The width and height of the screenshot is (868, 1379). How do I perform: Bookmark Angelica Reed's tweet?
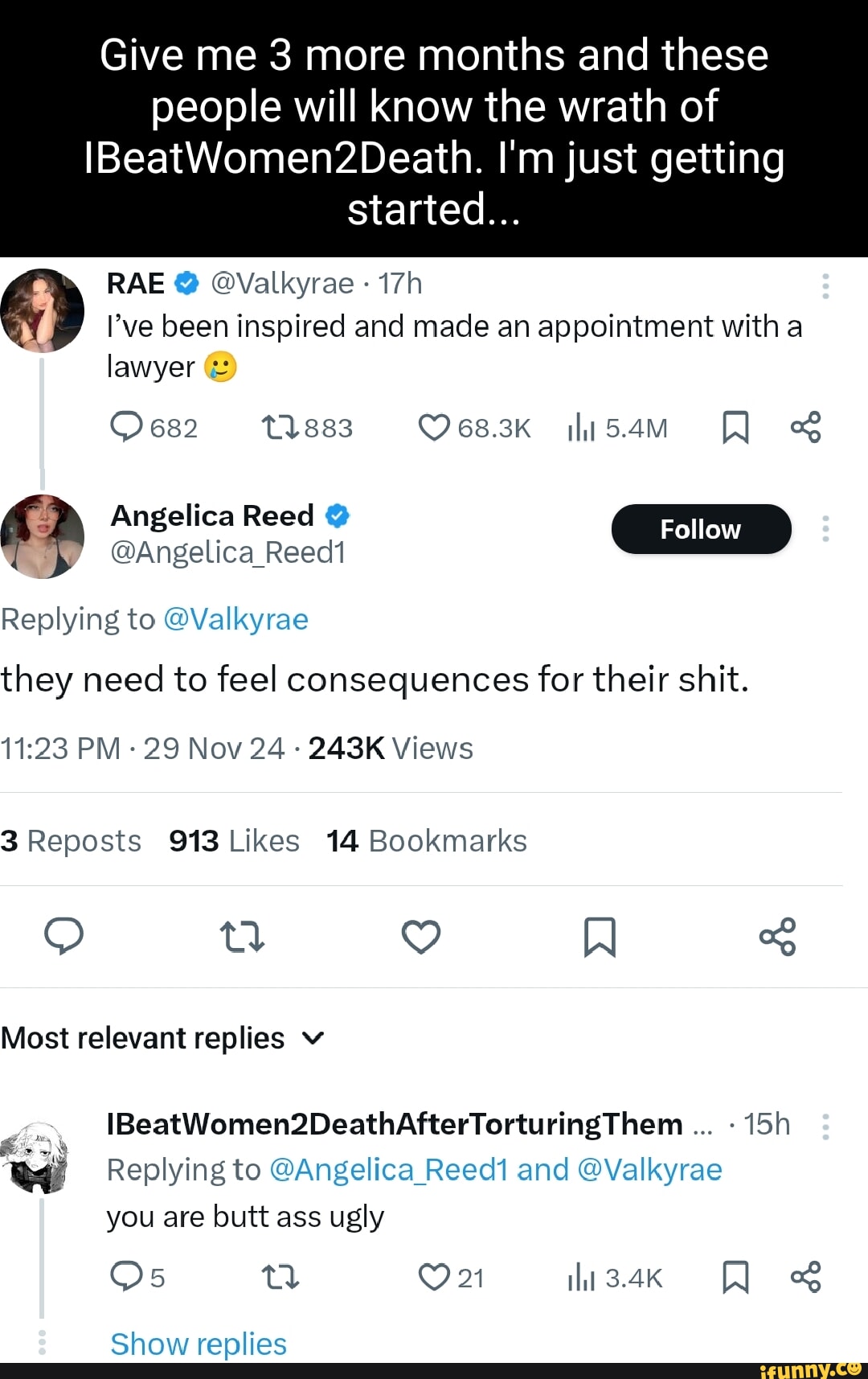pos(600,937)
